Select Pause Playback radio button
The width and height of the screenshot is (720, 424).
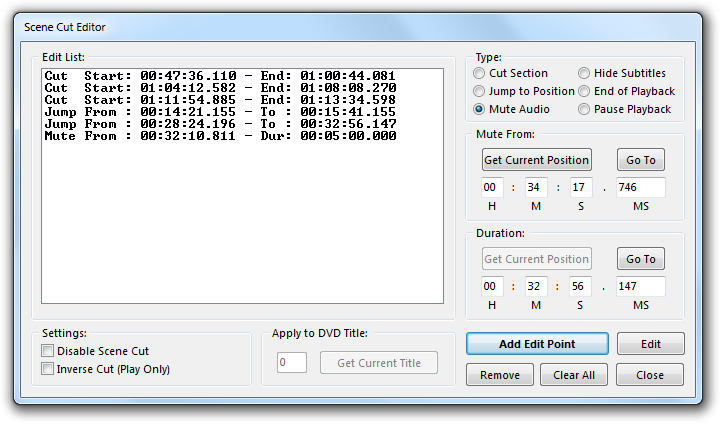pyautogui.click(x=584, y=109)
